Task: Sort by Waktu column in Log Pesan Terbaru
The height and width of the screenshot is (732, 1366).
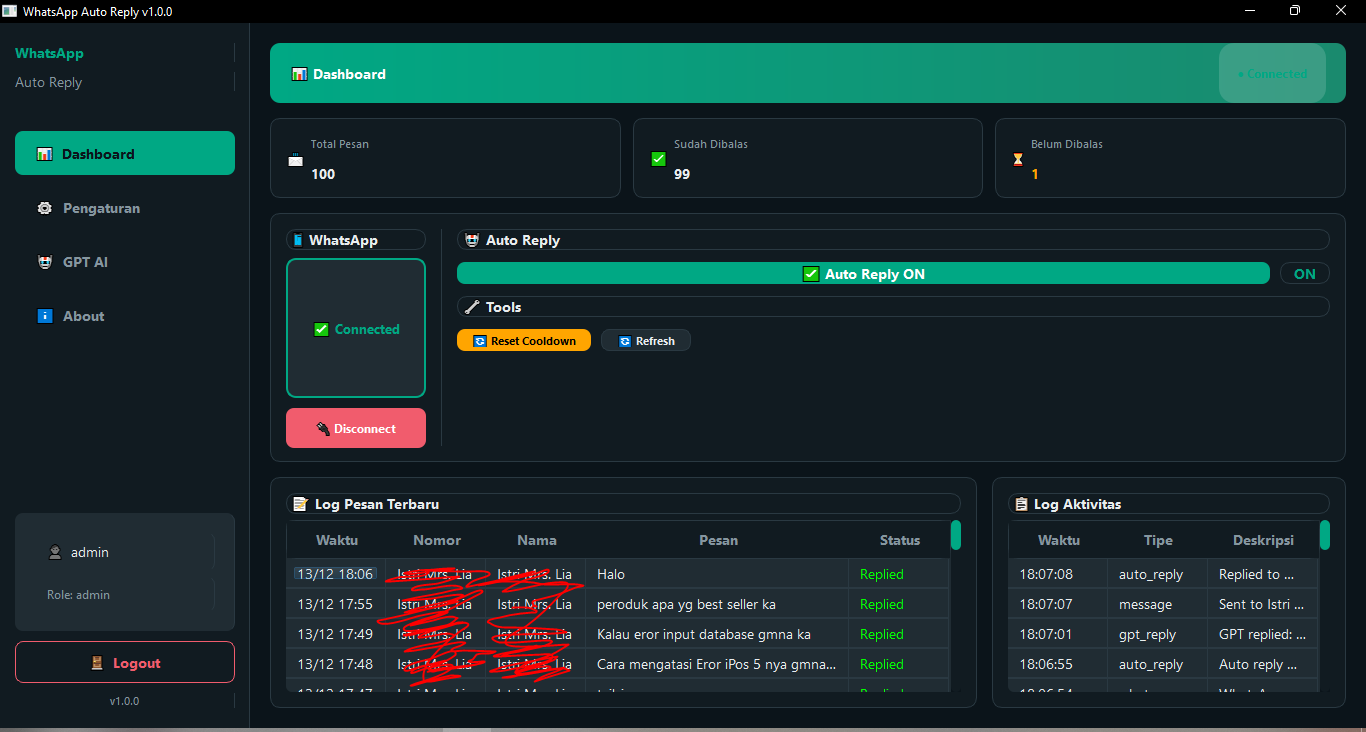Action: pos(337,540)
